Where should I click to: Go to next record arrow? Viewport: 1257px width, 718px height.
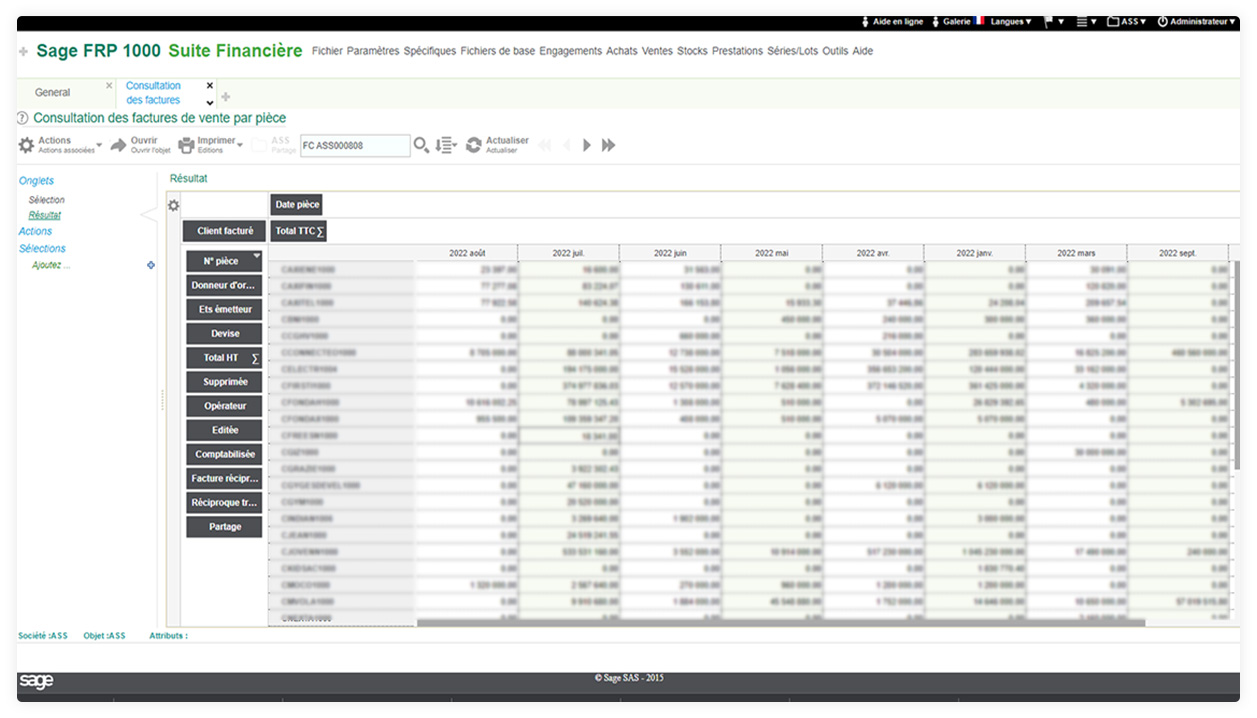[x=587, y=146]
